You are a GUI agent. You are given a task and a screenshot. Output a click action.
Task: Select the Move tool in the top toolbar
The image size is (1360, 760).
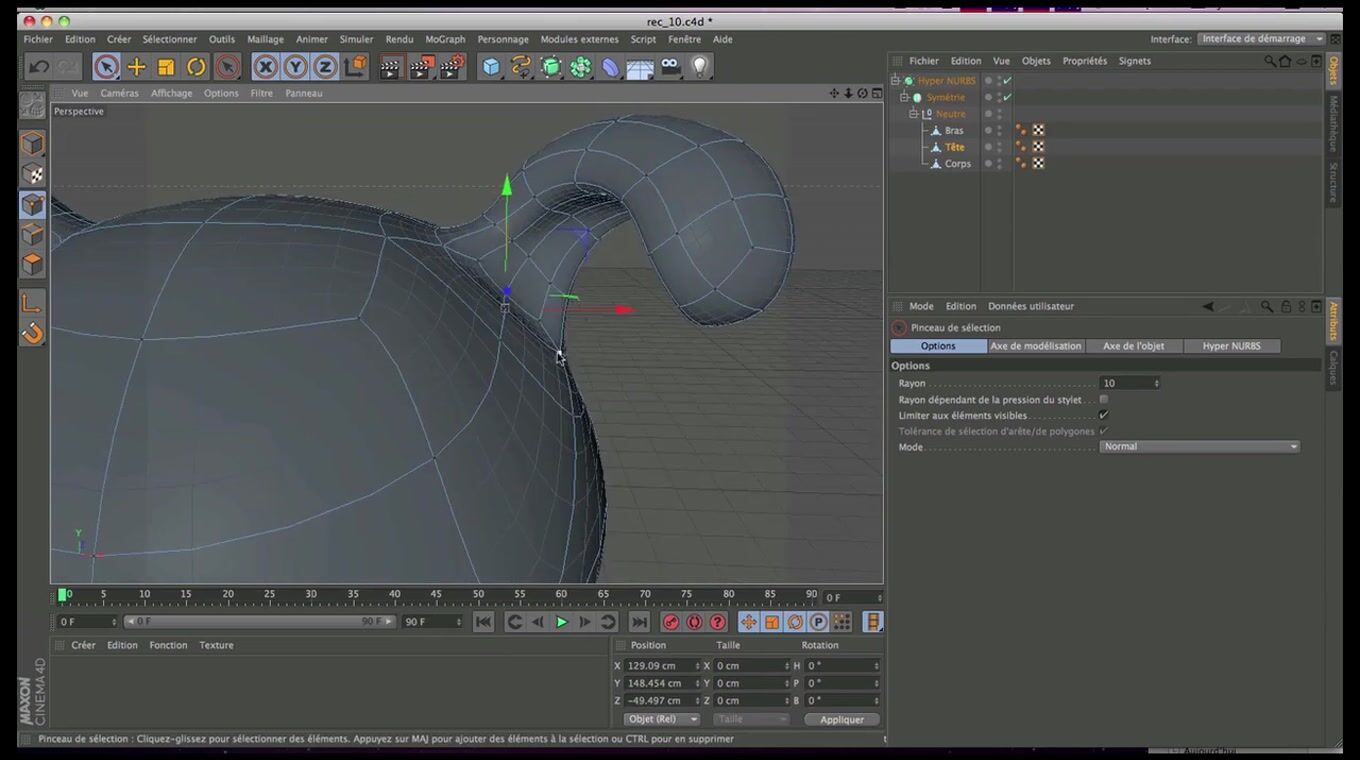[136, 67]
